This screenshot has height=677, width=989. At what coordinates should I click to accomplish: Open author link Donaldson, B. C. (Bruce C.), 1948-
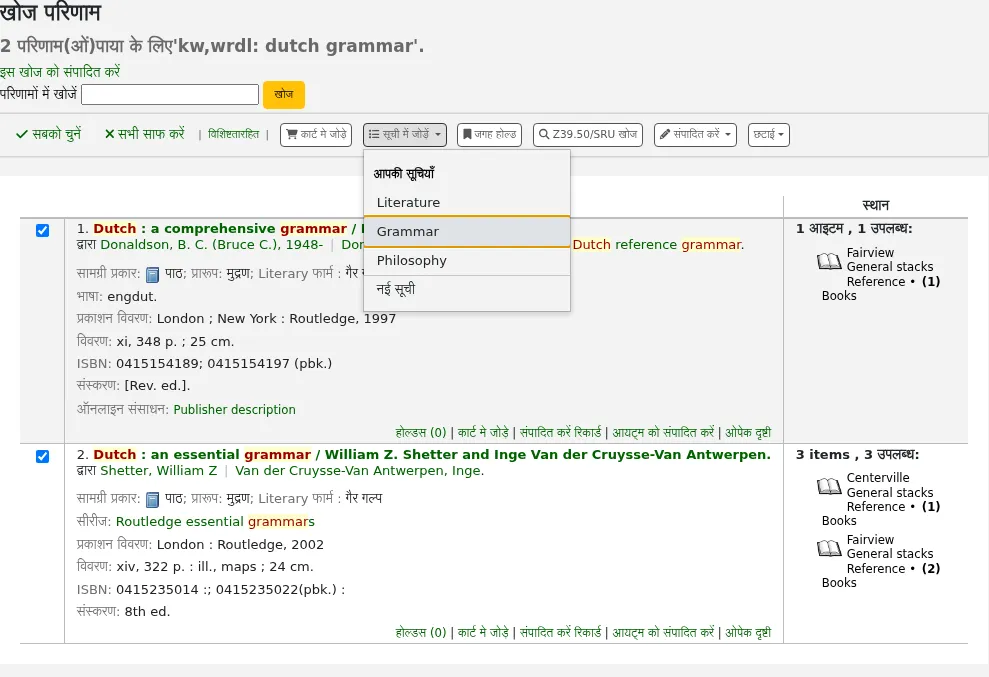tap(211, 245)
